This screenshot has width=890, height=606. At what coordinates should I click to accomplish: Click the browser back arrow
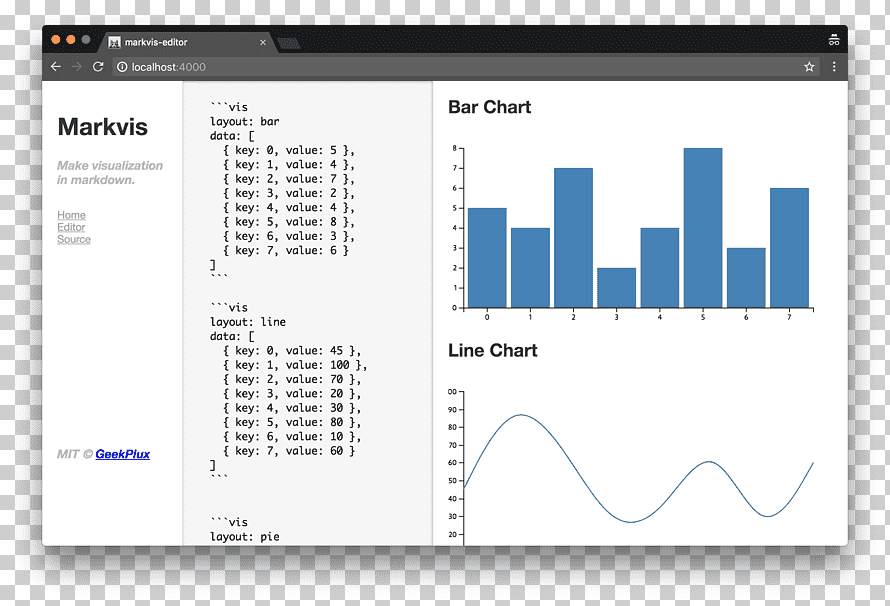pos(56,66)
